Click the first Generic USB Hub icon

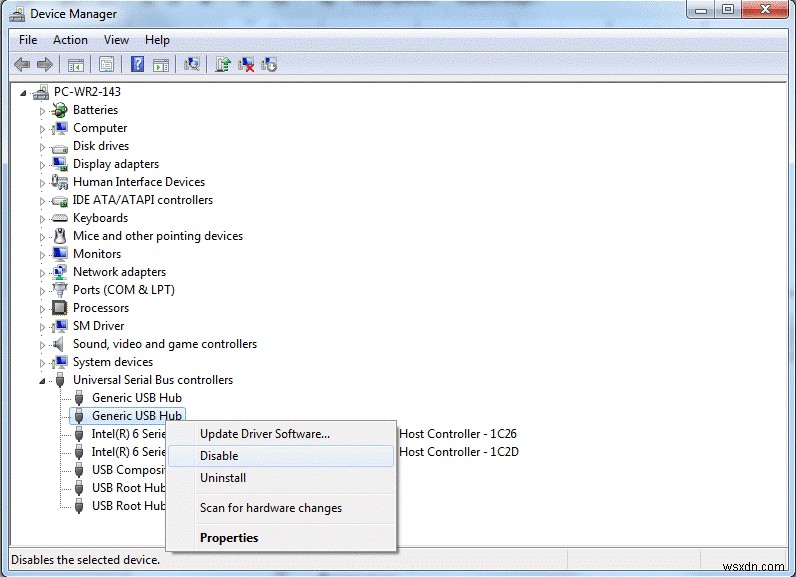click(79, 398)
